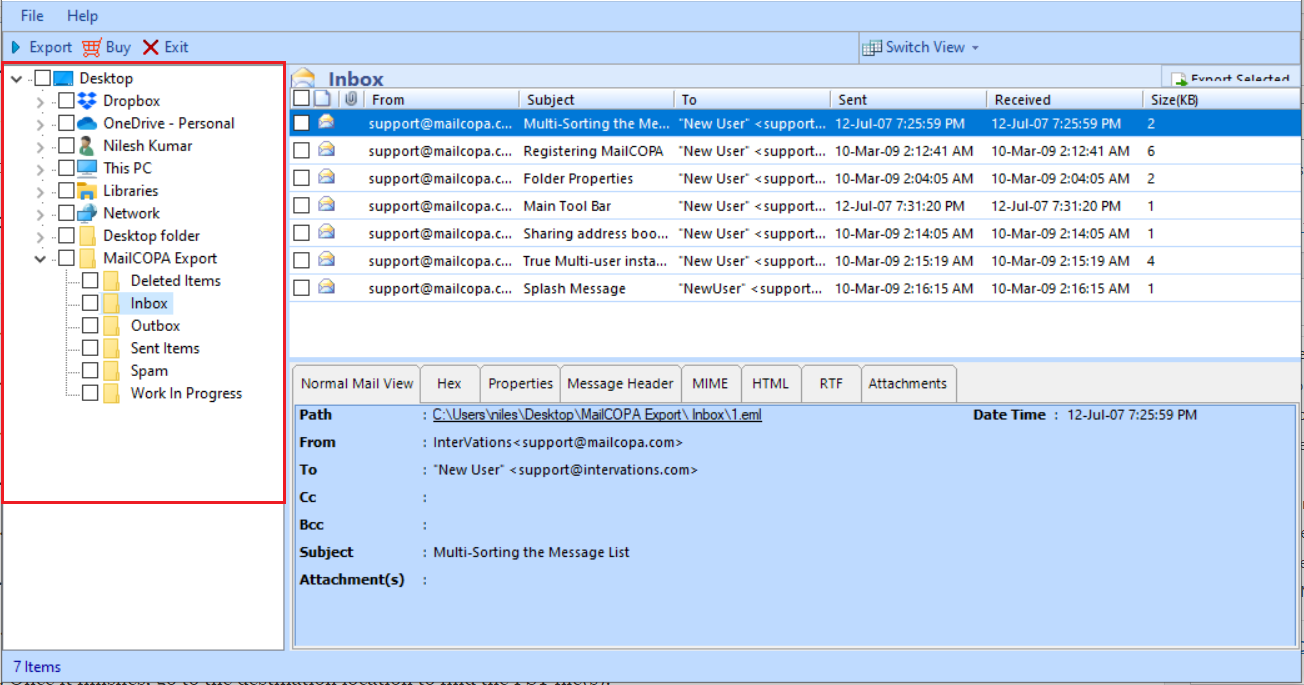Tick the Inbox folder checkbox in the tree
The image size is (1304, 685).
click(90, 303)
